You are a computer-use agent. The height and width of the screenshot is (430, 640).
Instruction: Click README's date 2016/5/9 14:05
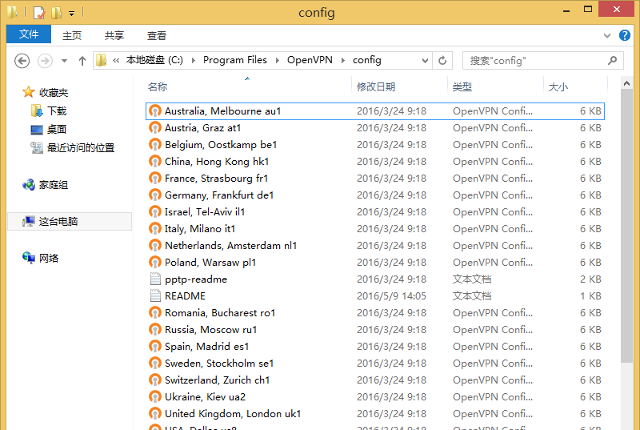coord(391,296)
